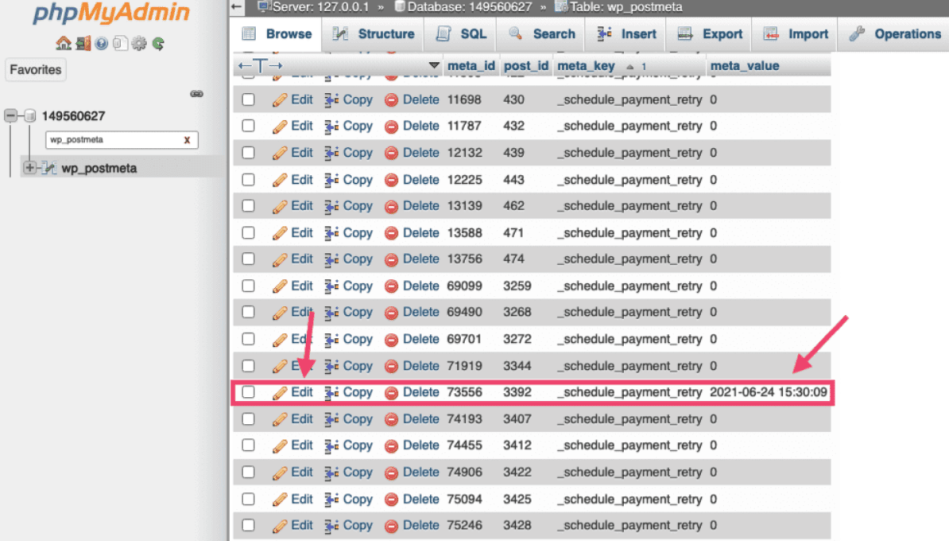Check the row with meta_id 13756
The height and width of the screenshot is (541, 949).
click(x=248, y=259)
